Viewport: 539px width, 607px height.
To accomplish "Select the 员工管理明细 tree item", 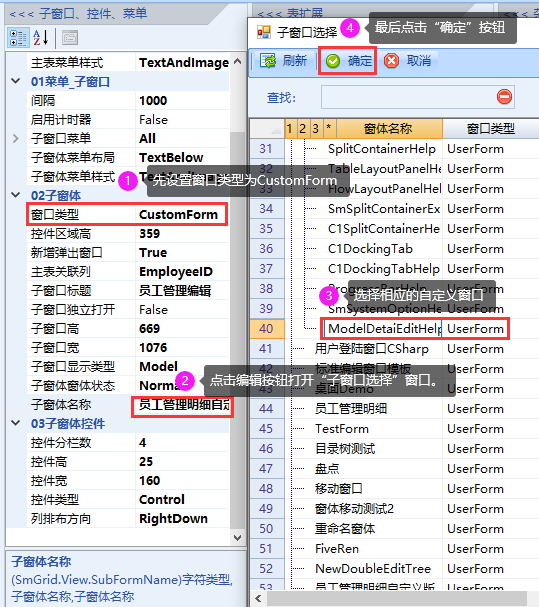I will [351, 409].
